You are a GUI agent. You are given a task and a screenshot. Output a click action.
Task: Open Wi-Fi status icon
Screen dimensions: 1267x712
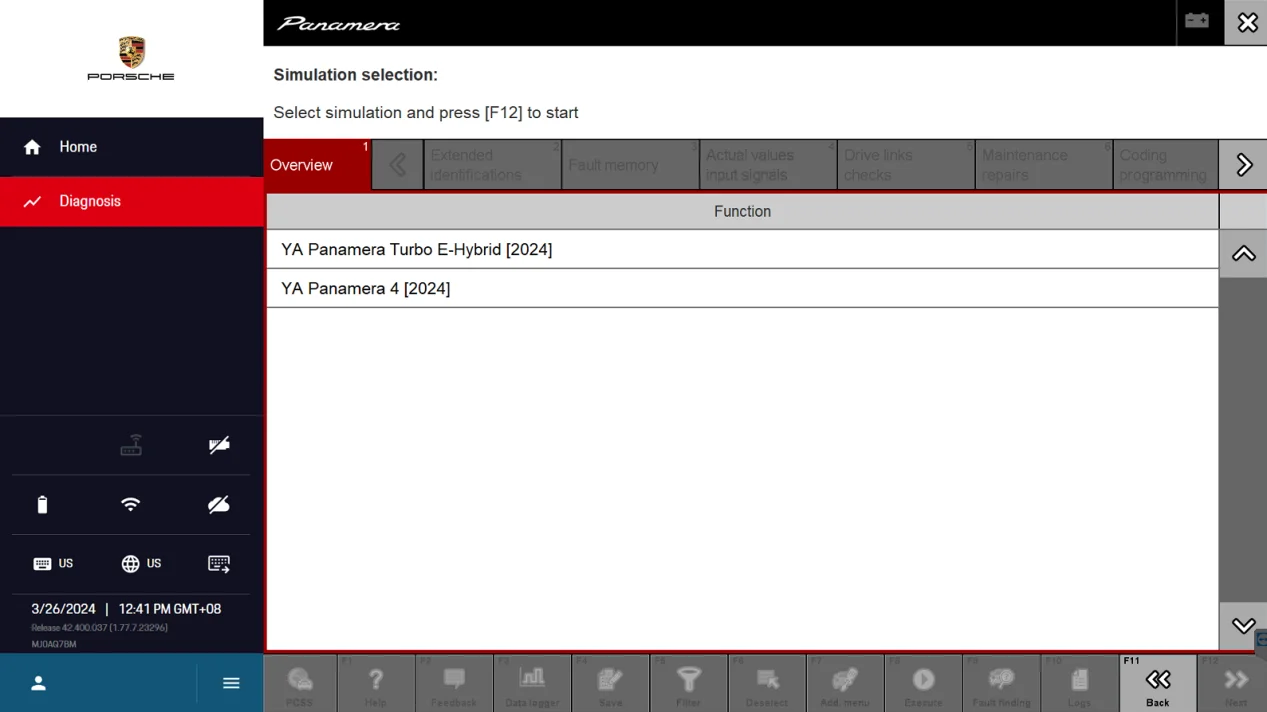point(130,504)
